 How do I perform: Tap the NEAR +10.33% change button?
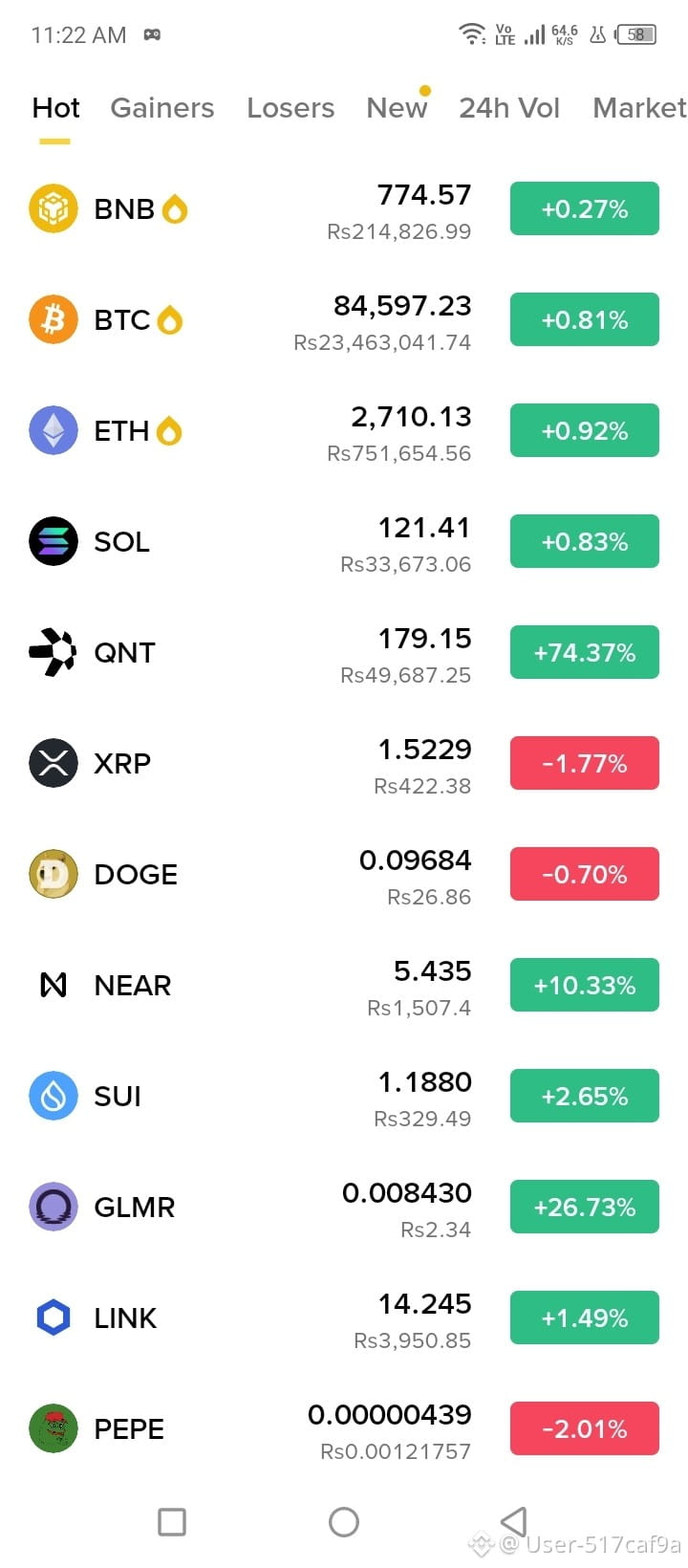coord(585,985)
